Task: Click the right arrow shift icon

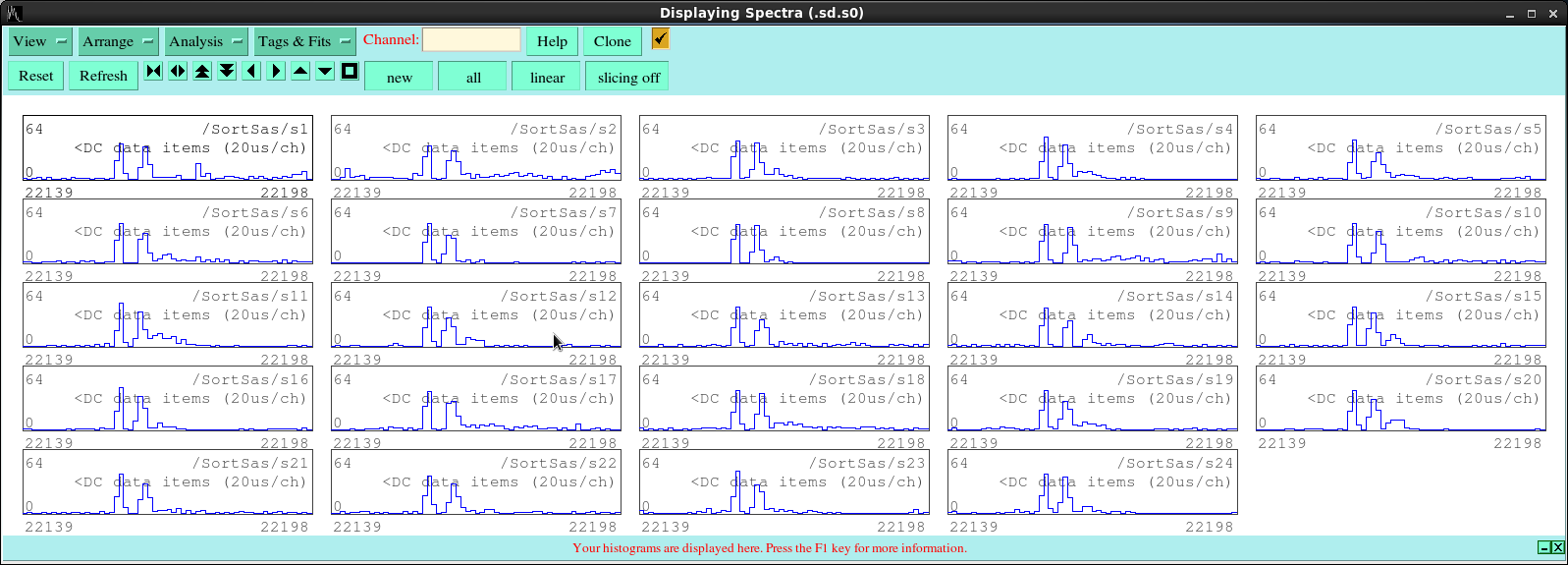Action: pos(276,71)
